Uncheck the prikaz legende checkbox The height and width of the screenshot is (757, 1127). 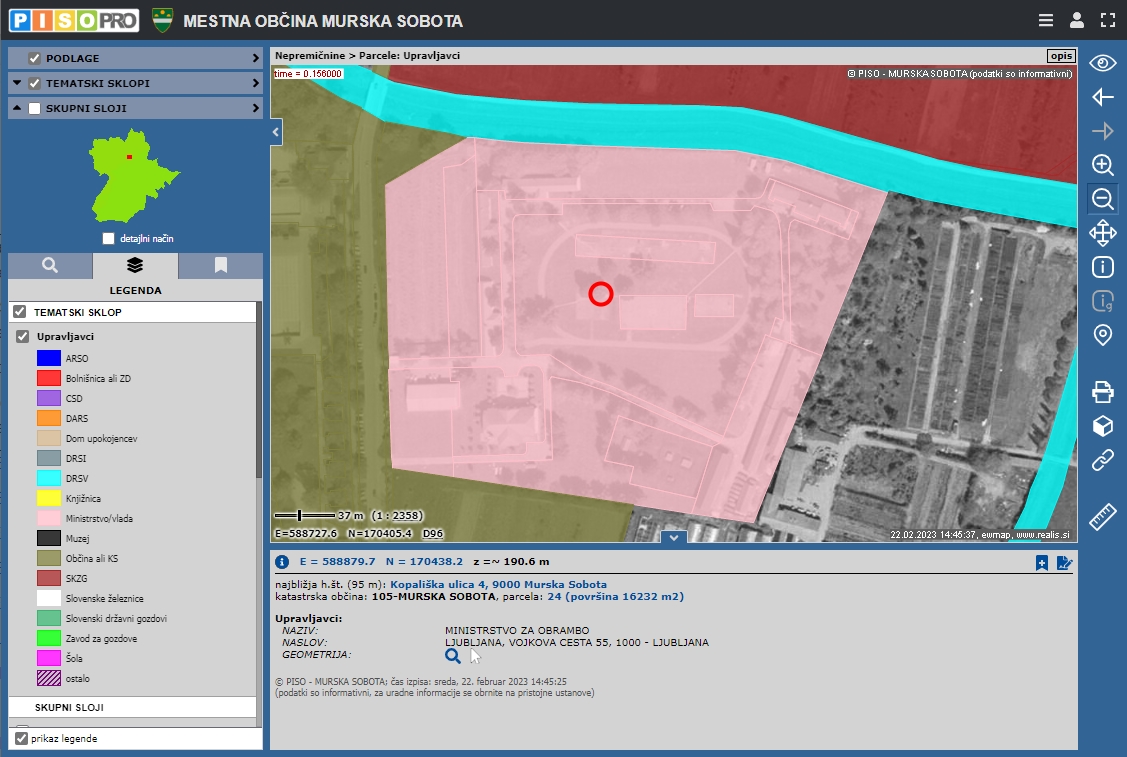(21, 738)
